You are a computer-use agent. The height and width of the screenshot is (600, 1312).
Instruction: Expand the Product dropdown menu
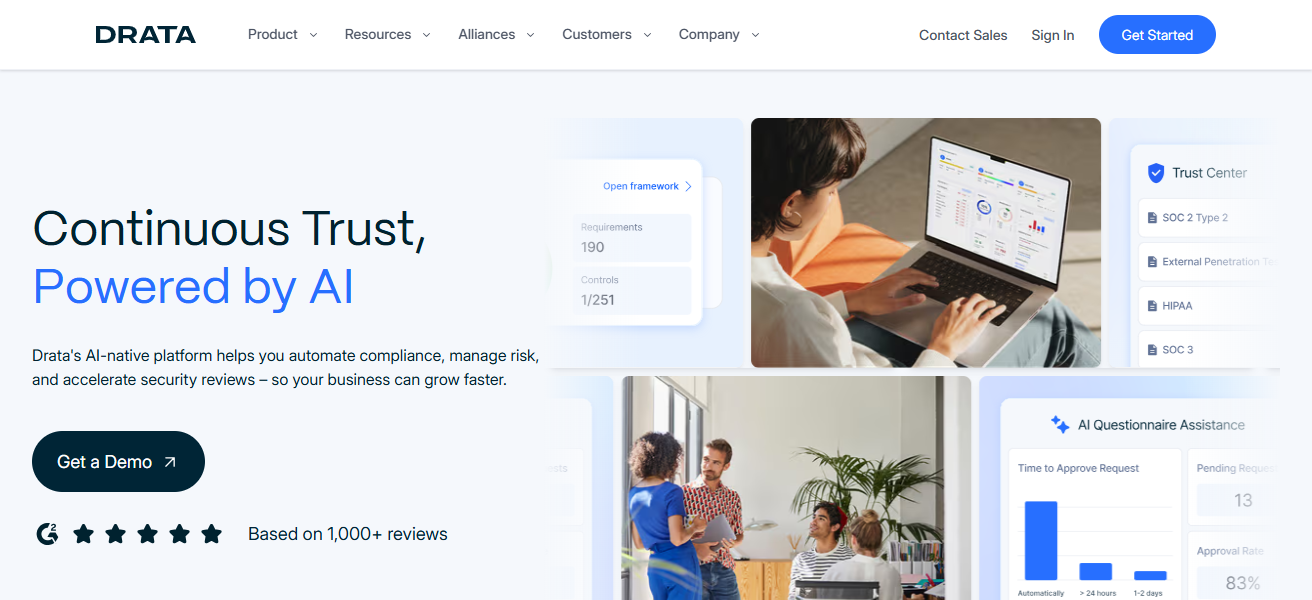tap(283, 35)
